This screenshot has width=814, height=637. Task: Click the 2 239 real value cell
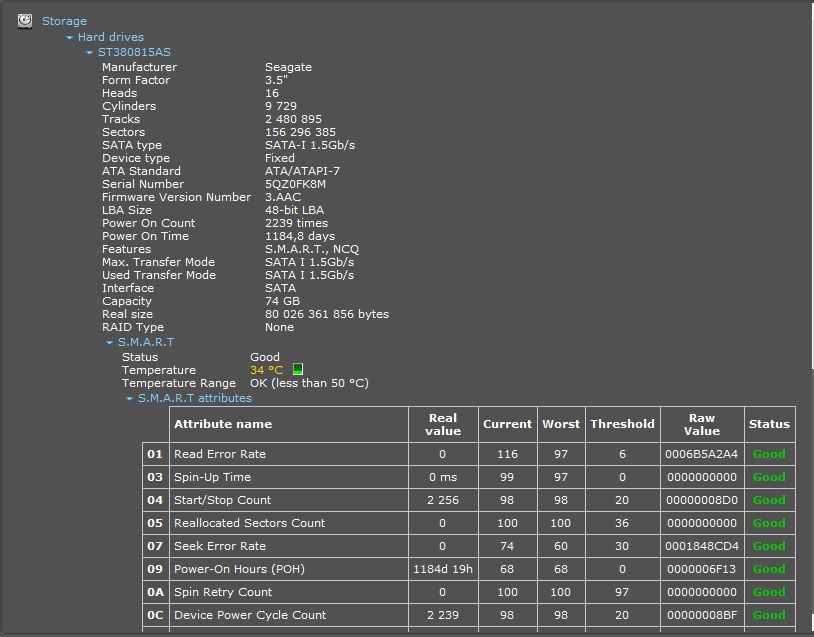pyautogui.click(x=443, y=615)
